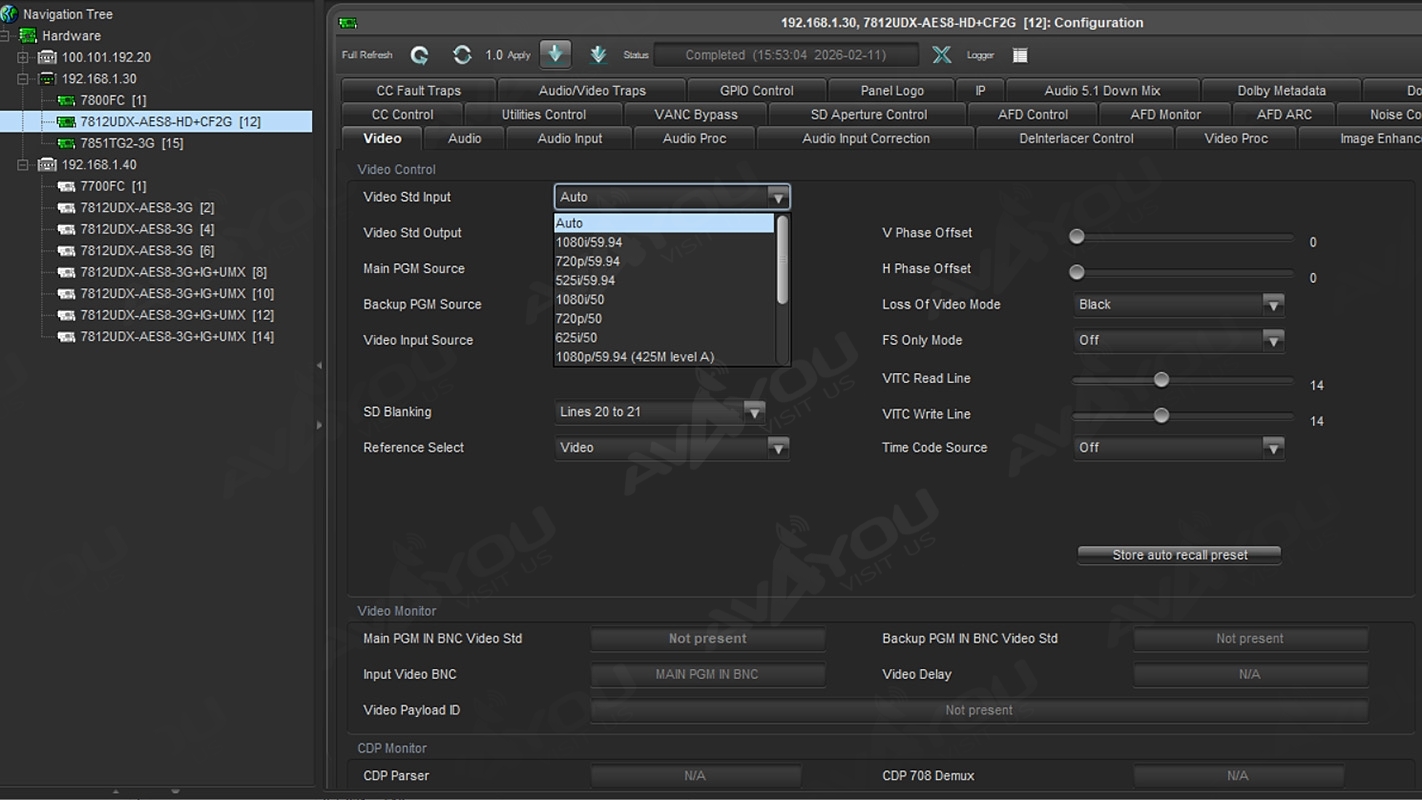Image resolution: width=1422 pixels, height=800 pixels.
Task: Click the Video Std Input list scrollbar
Action: (x=782, y=260)
